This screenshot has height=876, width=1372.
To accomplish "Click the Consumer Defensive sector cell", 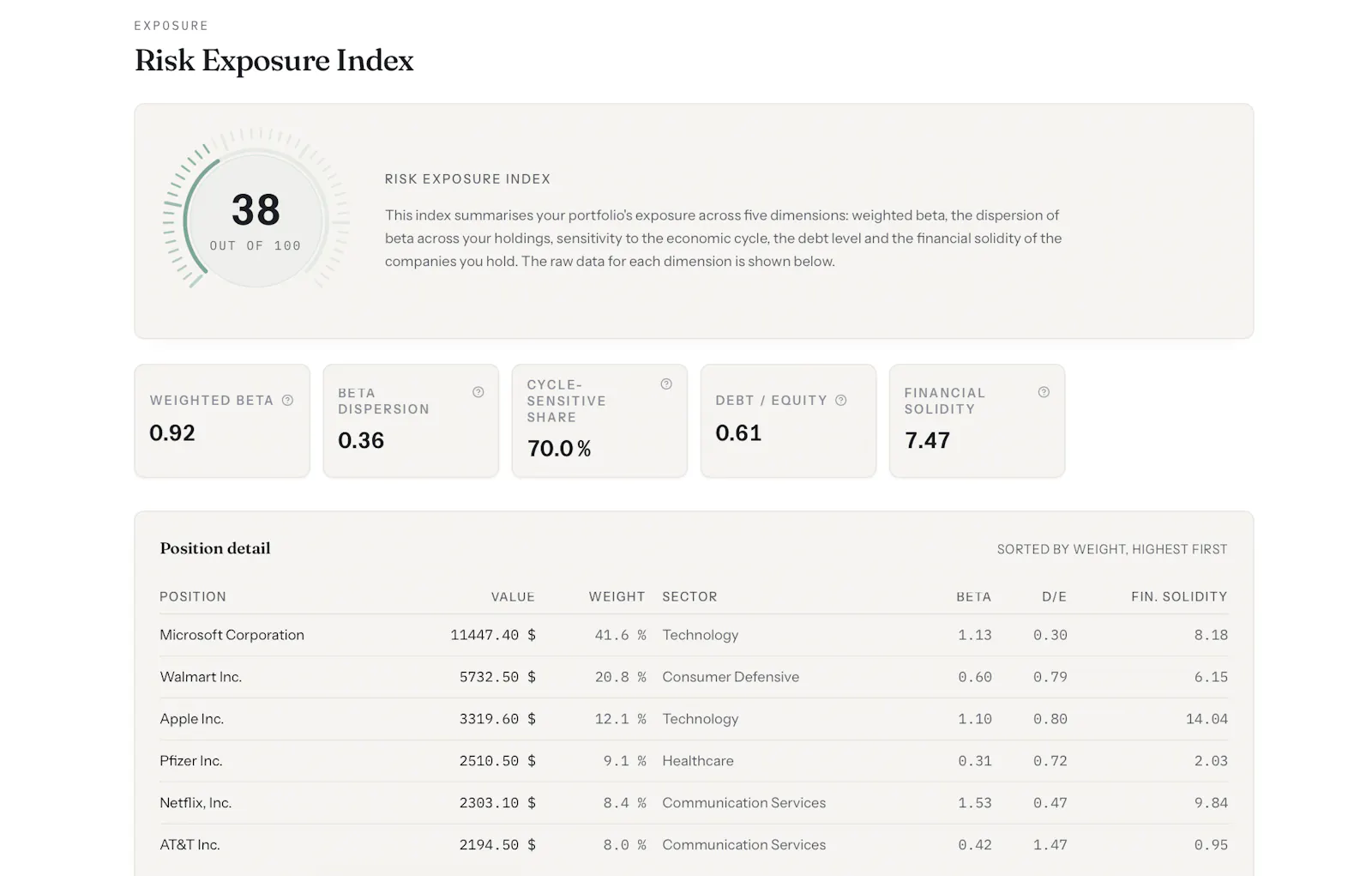I will (731, 677).
